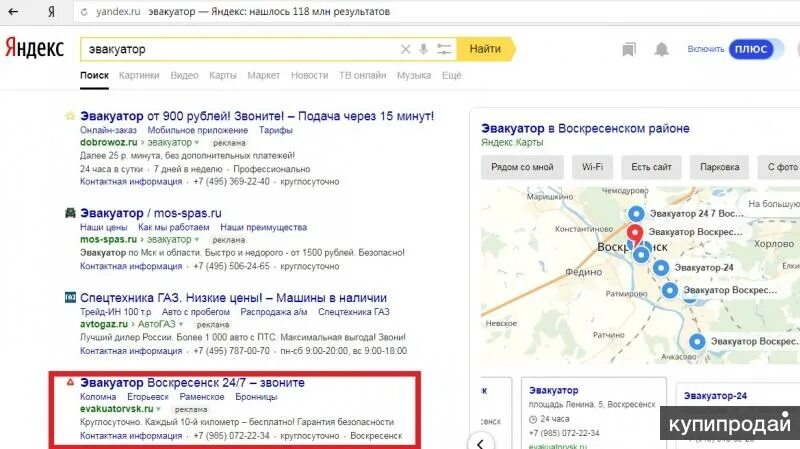
Task: Open search settings sliders icon
Action: (x=444, y=49)
